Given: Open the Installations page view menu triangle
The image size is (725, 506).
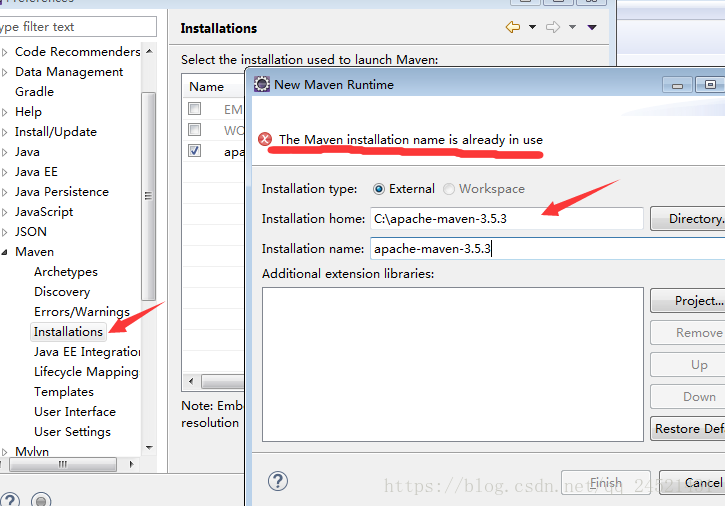Looking at the screenshot, I should [592, 27].
